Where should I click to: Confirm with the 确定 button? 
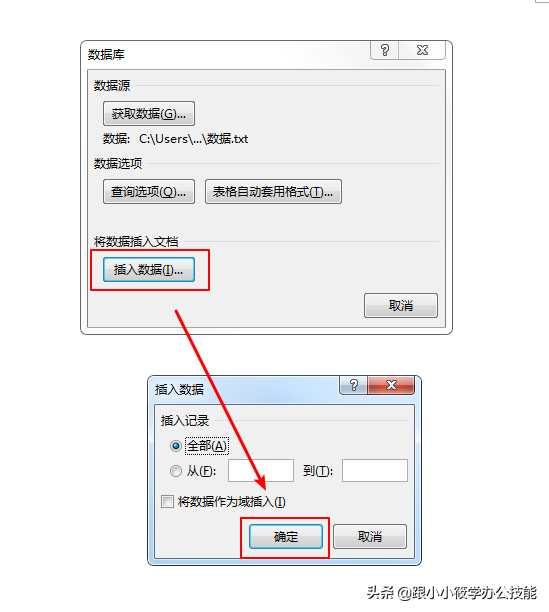coord(286,537)
